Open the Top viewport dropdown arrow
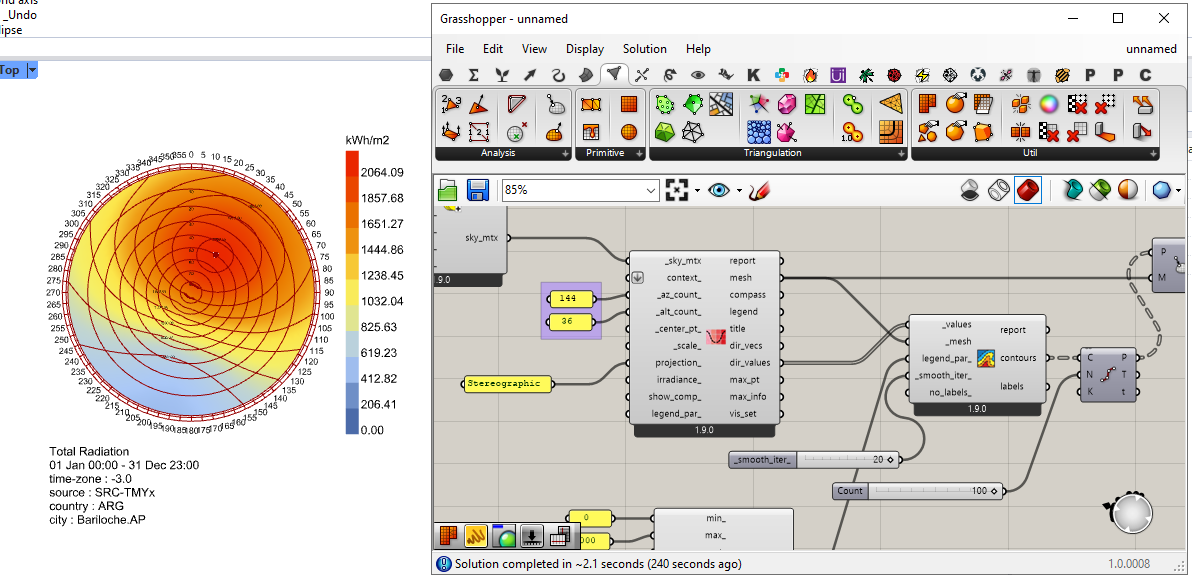1192x575 pixels. pyautogui.click(x=32, y=70)
